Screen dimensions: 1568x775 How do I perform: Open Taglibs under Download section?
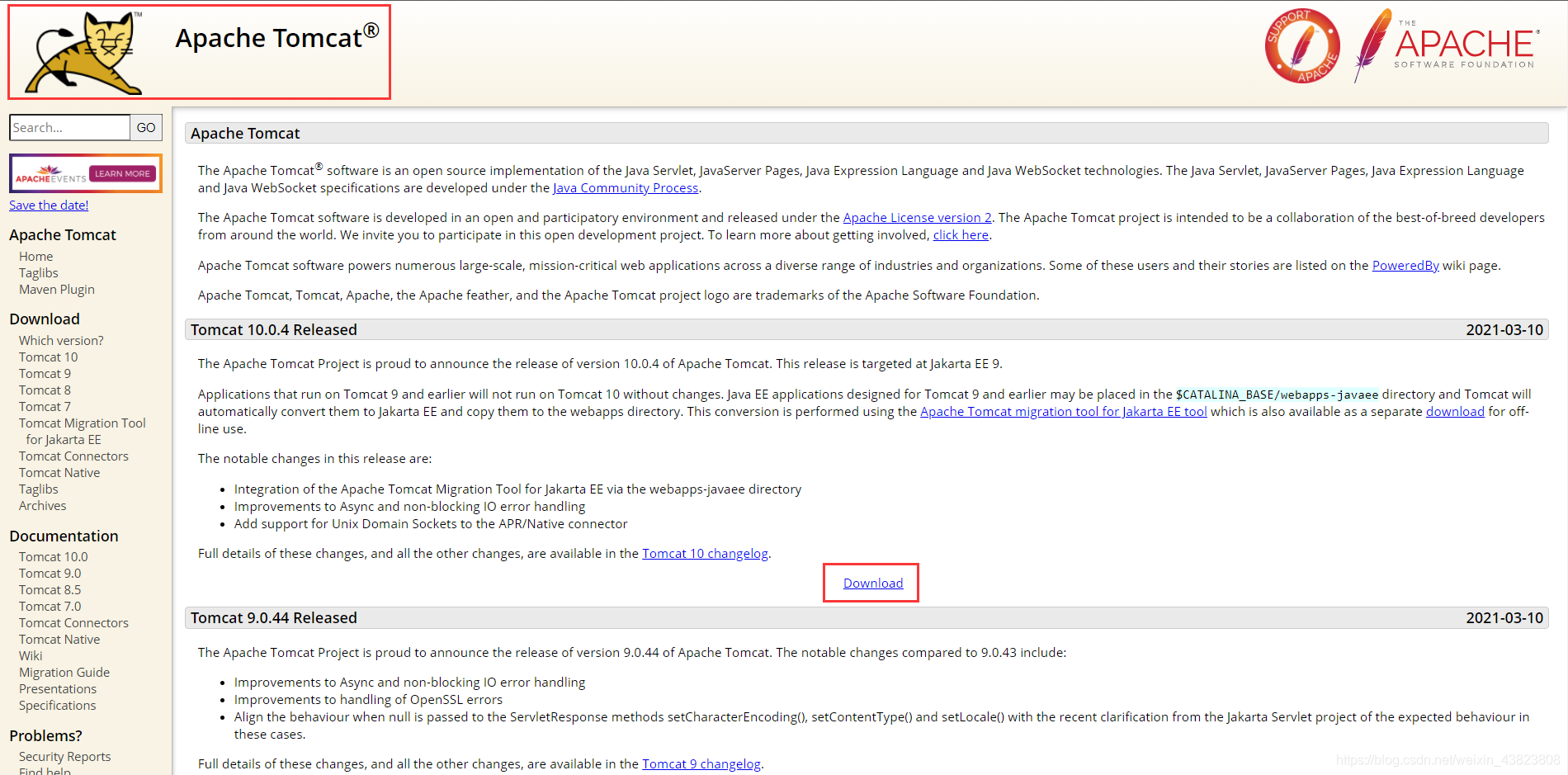tap(39, 489)
